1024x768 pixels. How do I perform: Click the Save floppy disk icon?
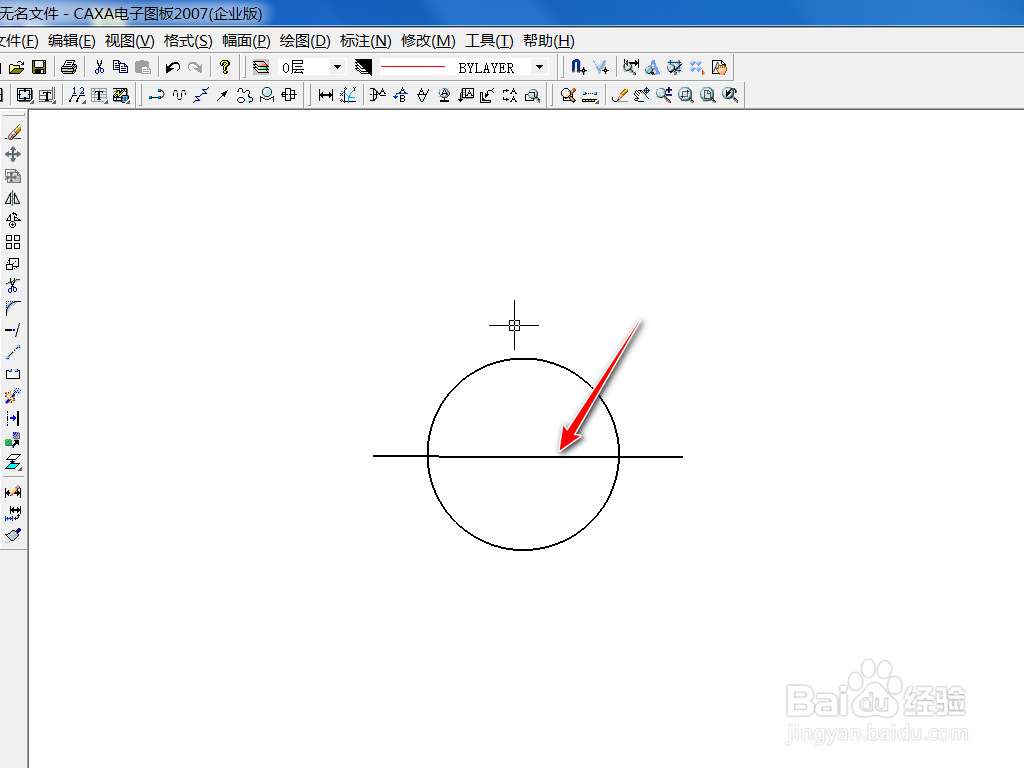pos(39,67)
